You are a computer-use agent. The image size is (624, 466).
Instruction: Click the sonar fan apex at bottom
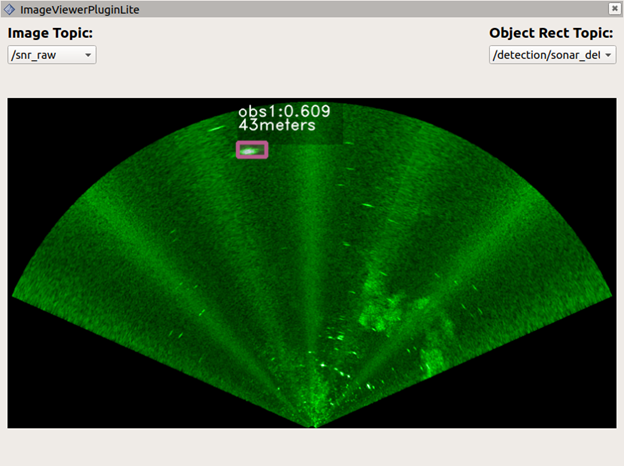[x=315, y=424]
